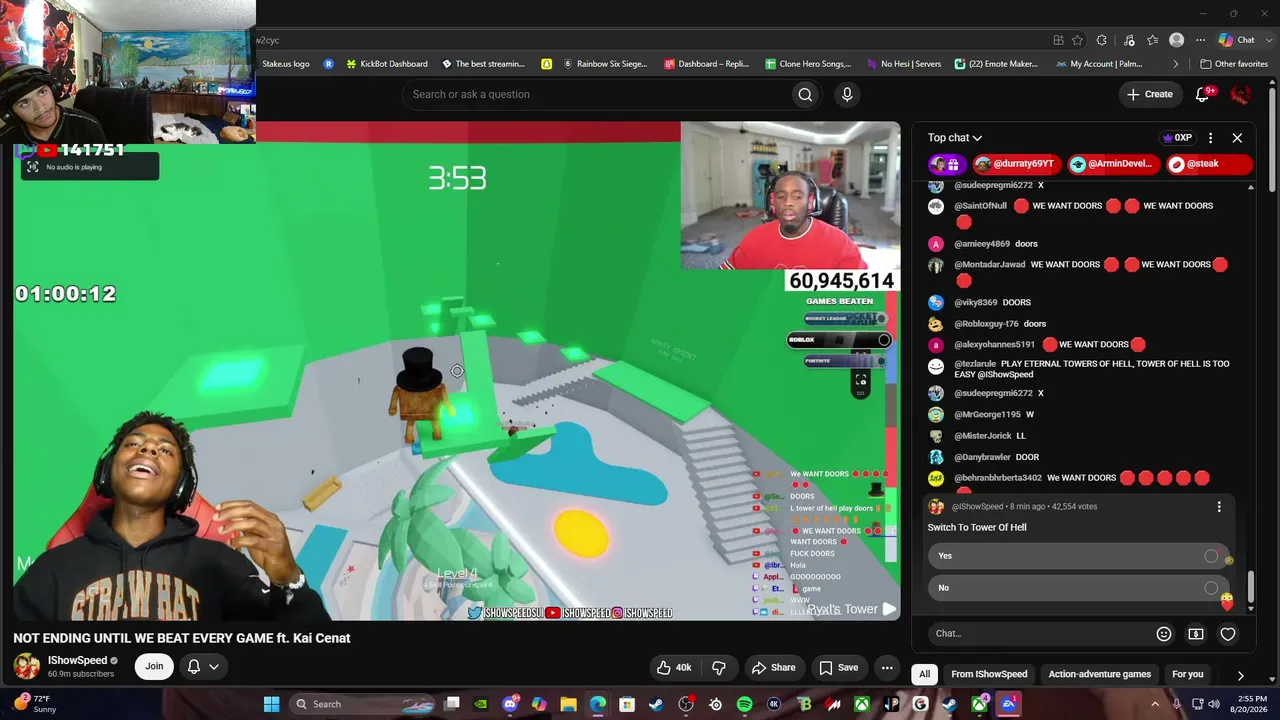Like the video with thumbs up

(x=676, y=668)
